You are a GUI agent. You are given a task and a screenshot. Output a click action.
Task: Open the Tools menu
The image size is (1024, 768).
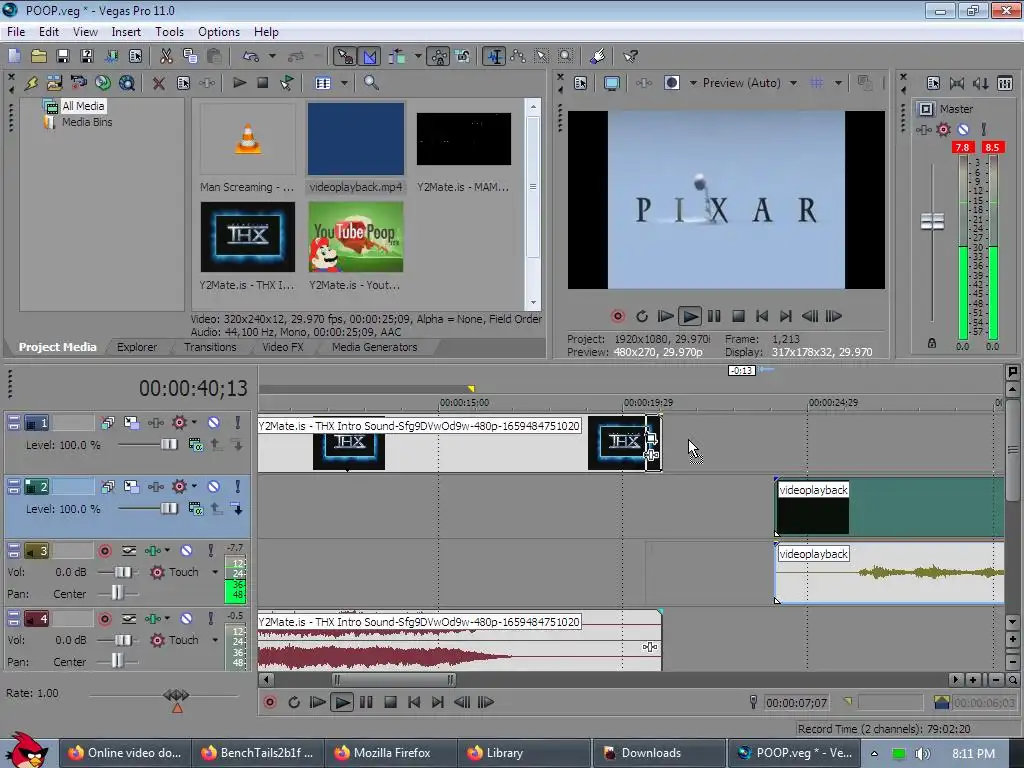pos(169,31)
